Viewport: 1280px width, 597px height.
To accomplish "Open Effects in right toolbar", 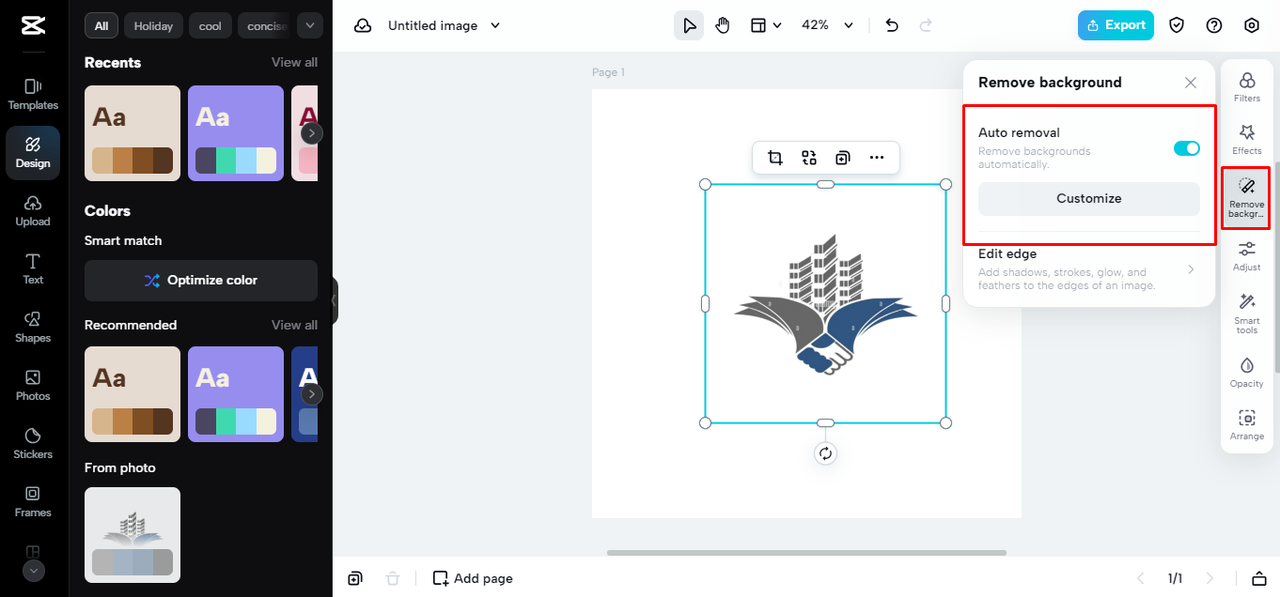I will pyautogui.click(x=1247, y=139).
